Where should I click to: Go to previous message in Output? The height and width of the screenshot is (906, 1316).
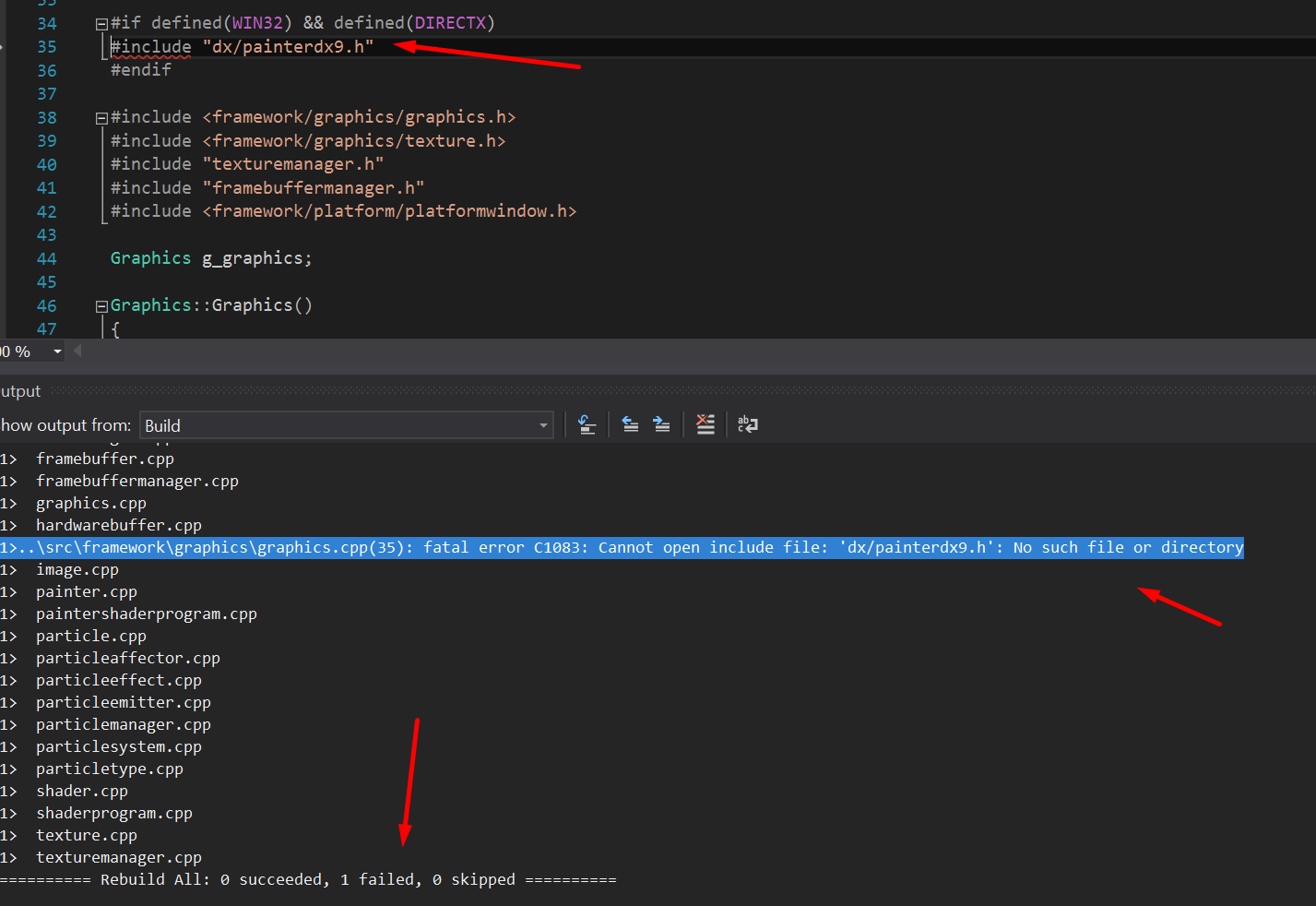tap(630, 424)
